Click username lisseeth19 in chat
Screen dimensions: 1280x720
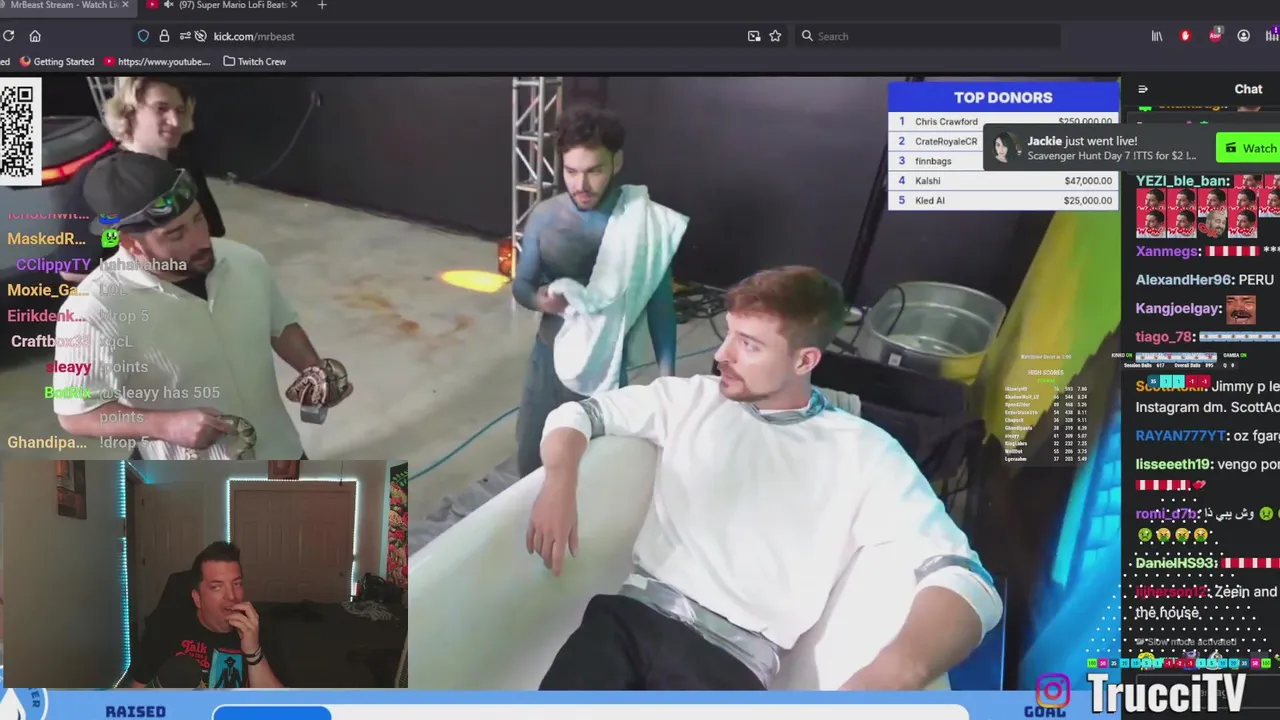pyautogui.click(x=1174, y=464)
